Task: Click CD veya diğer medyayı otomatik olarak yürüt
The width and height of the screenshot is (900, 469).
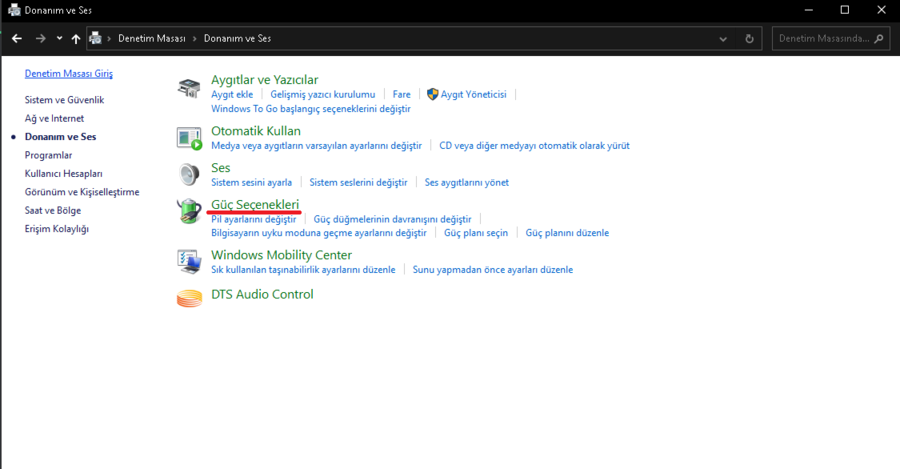Action: coord(534,146)
